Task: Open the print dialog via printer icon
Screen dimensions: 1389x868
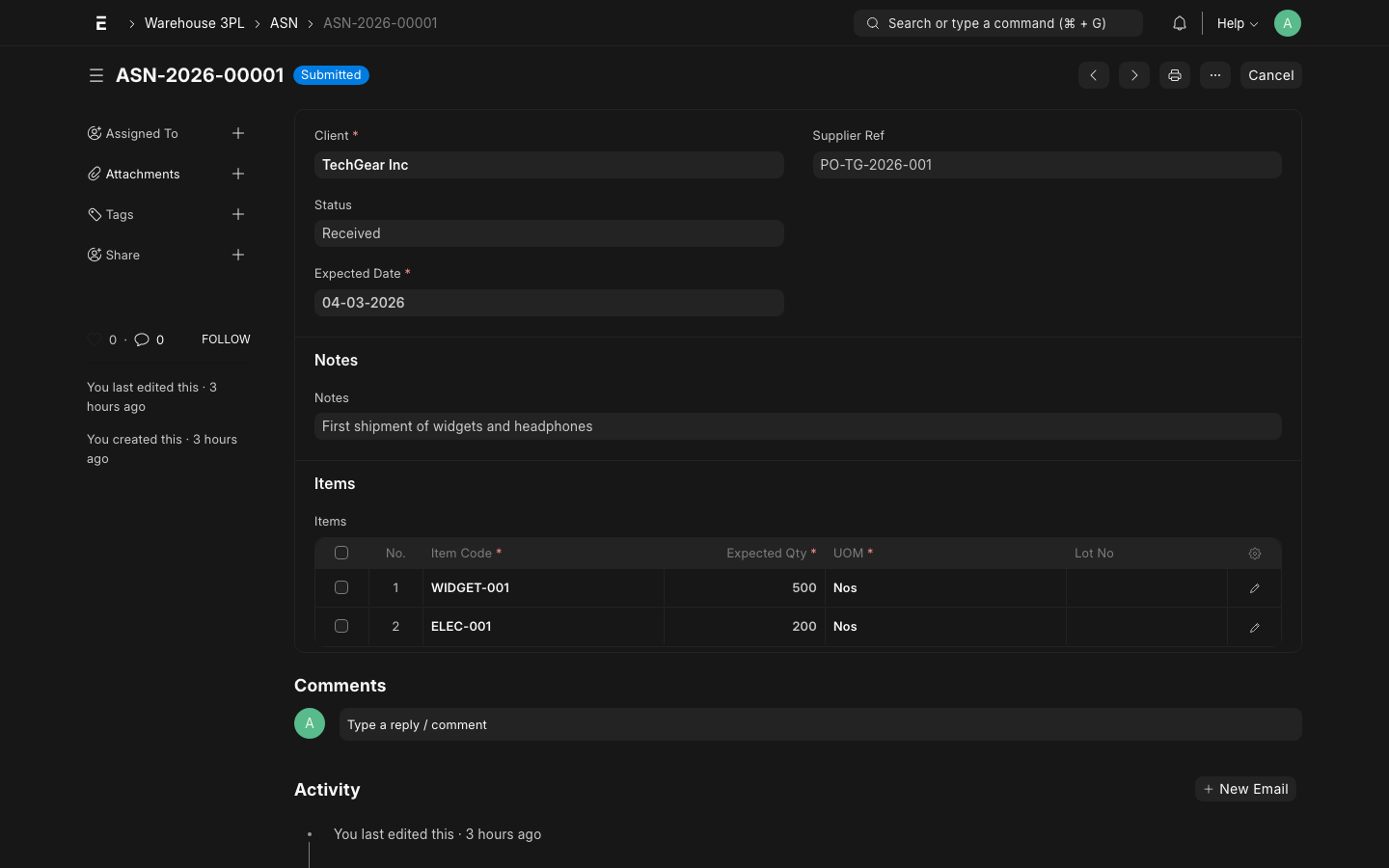Action: 1174,75
